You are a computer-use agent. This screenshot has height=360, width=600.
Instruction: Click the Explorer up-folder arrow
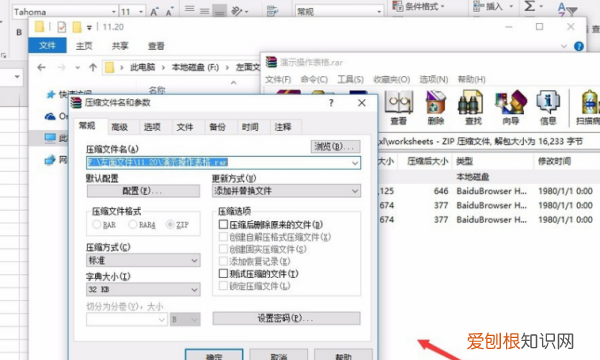pyautogui.click(x=93, y=68)
